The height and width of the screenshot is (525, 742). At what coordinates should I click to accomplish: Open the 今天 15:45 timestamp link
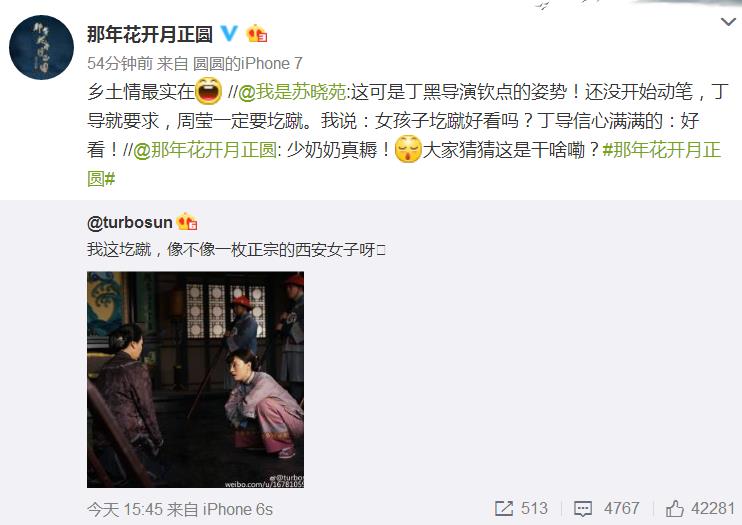click(x=125, y=509)
